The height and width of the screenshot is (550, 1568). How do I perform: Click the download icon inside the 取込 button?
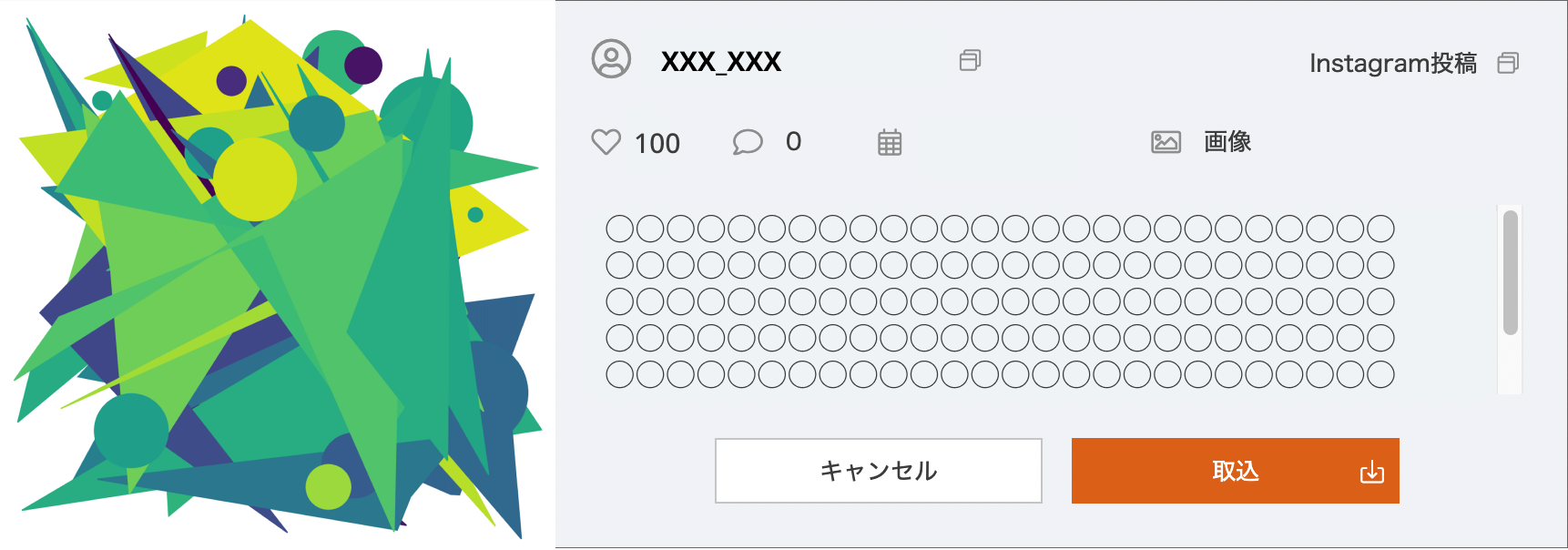1371,471
